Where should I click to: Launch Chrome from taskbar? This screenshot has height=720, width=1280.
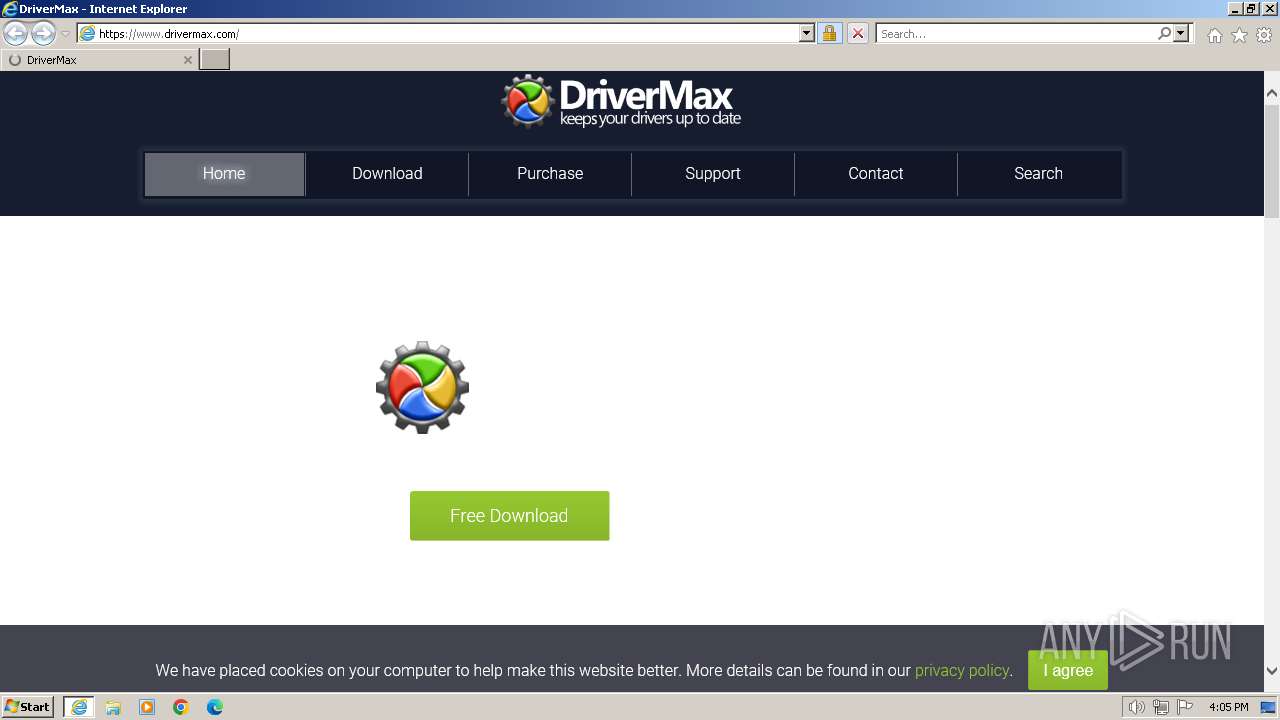point(181,707)
